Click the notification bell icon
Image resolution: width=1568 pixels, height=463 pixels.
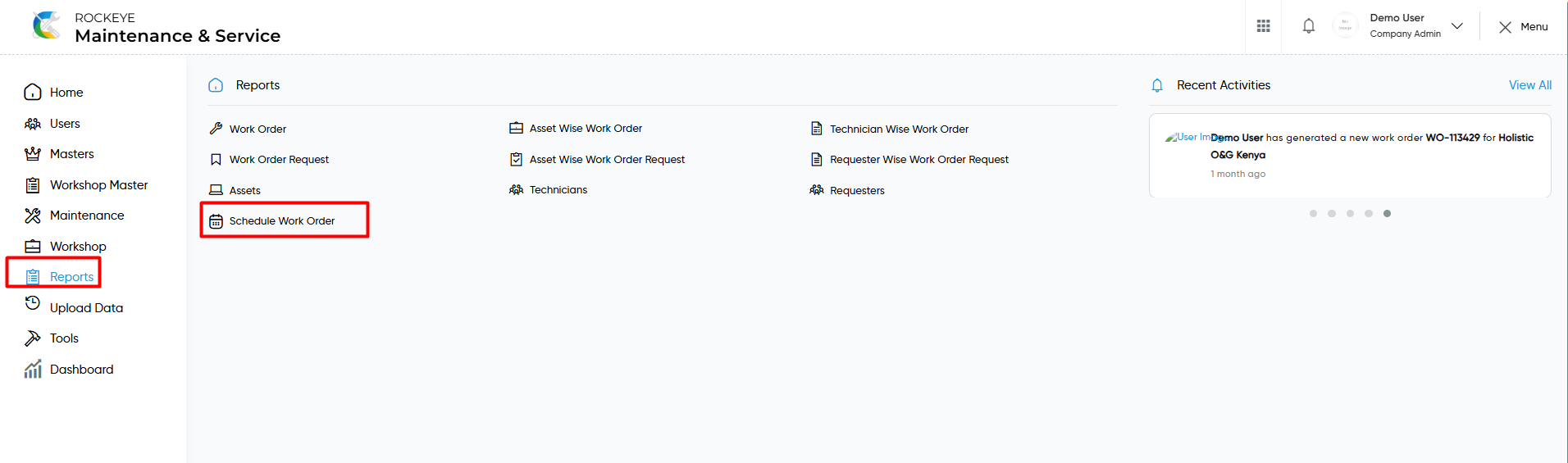[1309, 26]
